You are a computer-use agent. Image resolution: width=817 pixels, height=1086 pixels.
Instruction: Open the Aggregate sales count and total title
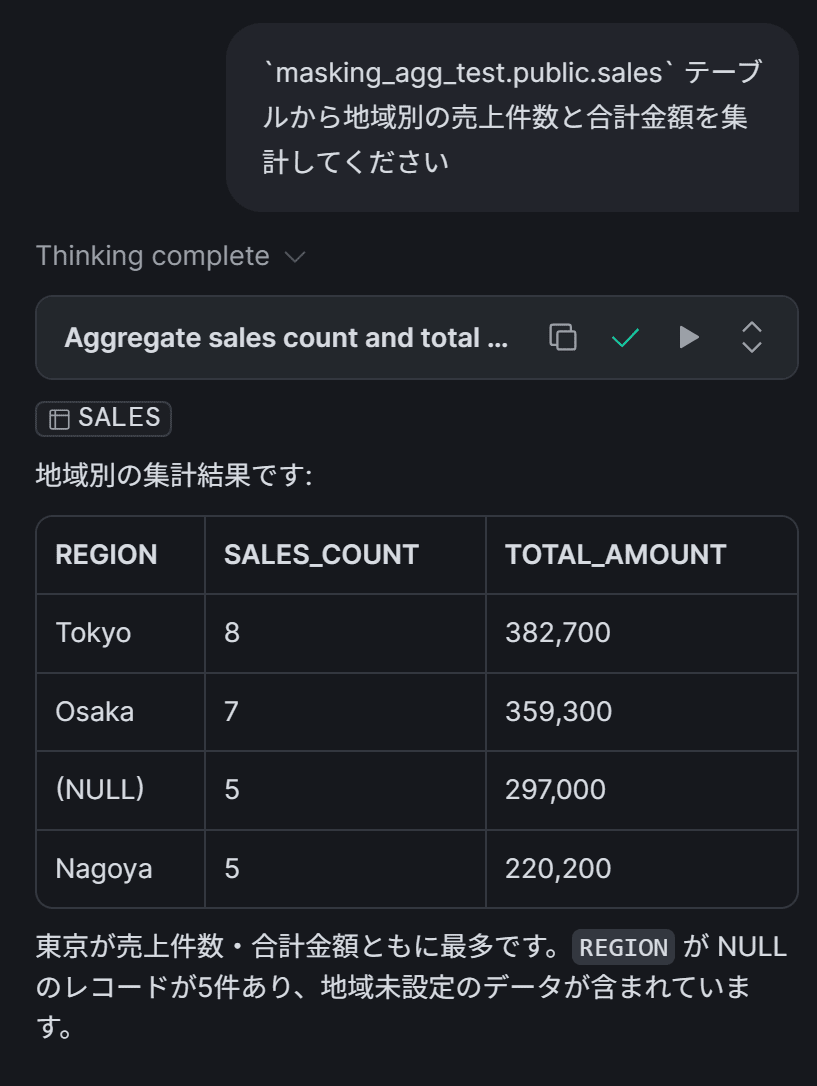pos(286,337)
